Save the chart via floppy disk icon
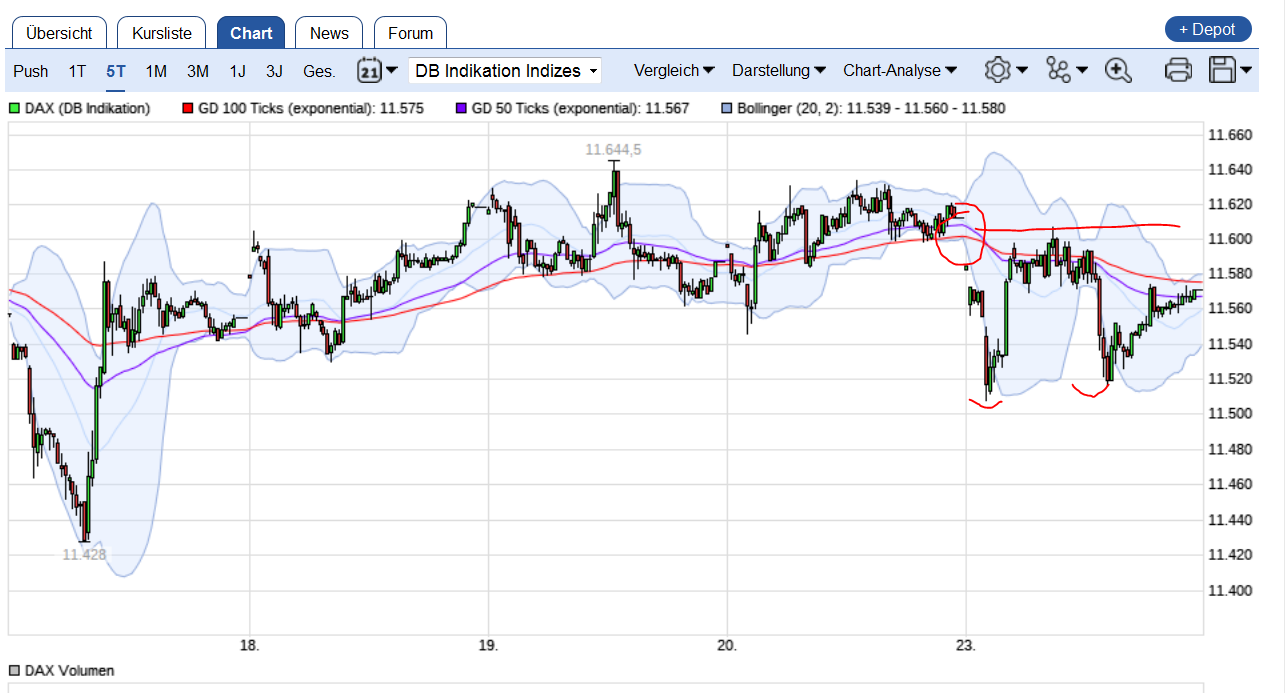 tap(1222, 70)
